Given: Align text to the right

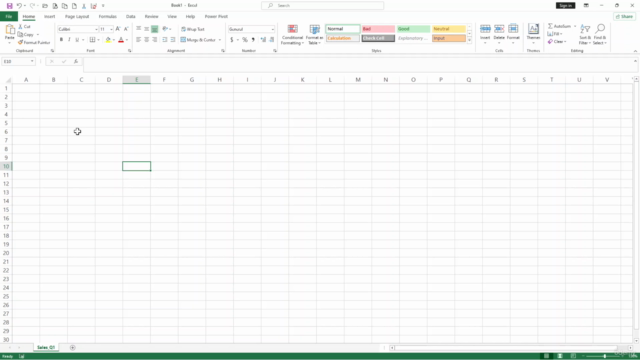Looking at the screenshot, I should [155, 40].
